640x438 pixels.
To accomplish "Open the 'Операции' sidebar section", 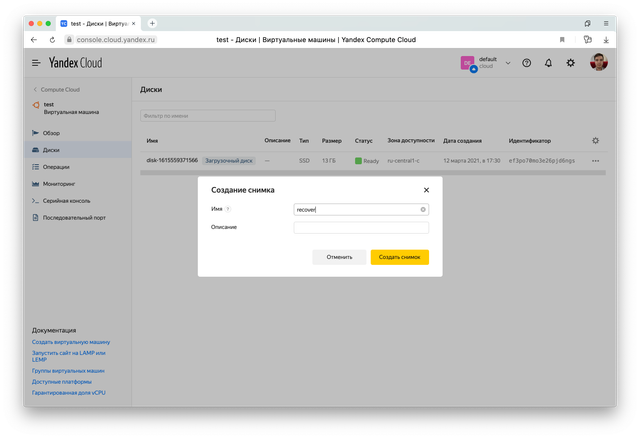I will [56, 167].
